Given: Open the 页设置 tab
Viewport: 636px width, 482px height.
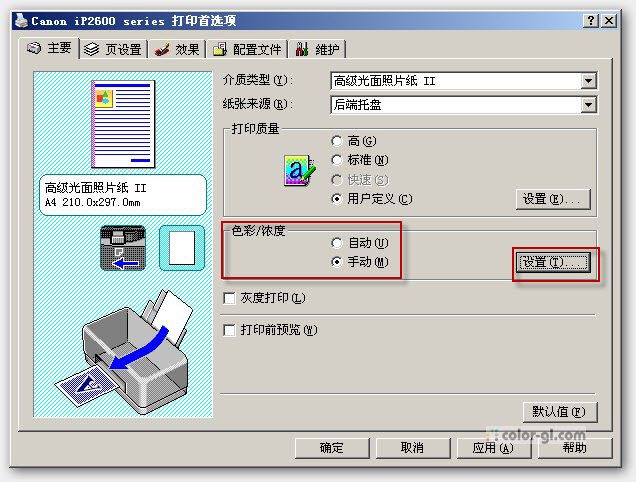Looking at the screenshot, I should pyautogui.click(x=113, y=49).
